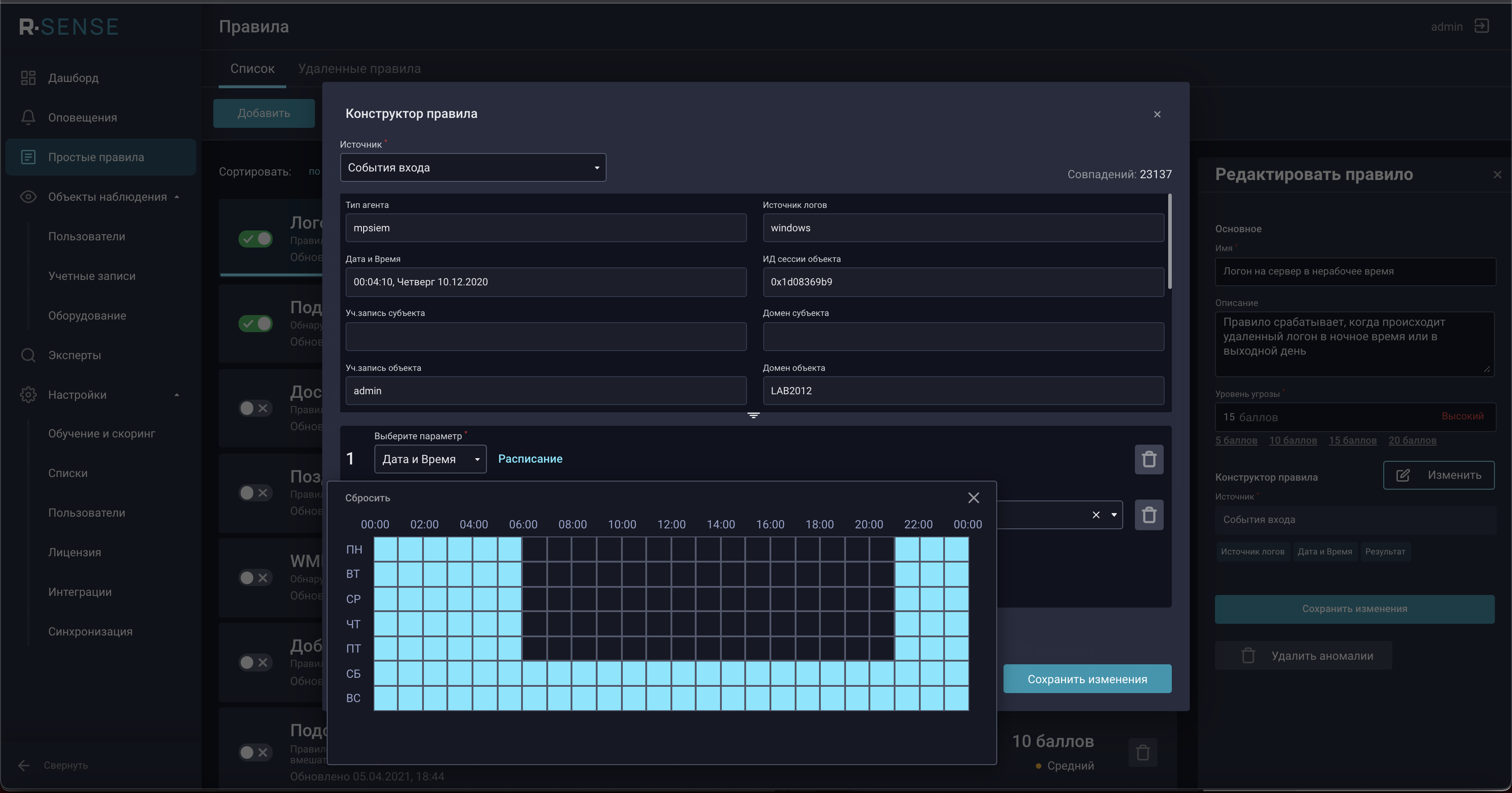This screenshot has height=793, width=1512.
Task: Delete the first rule parameter row
Action: [x=1149, y=459]
